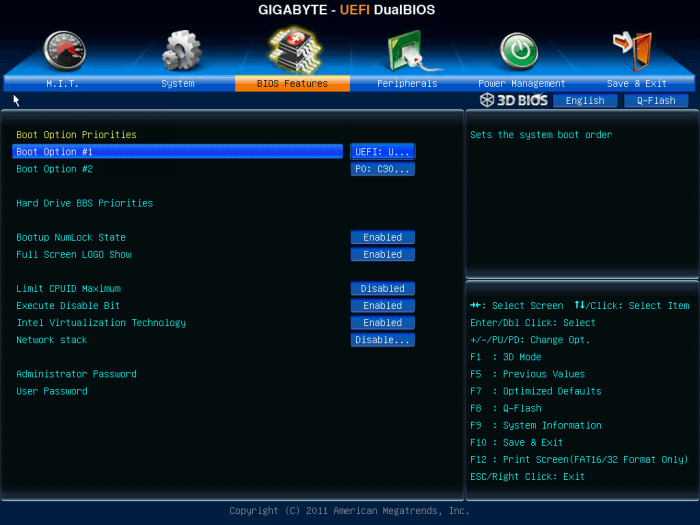700x525 pixels.
Task: Toggle Full Screen LOGO Show setting
Action: (382, 254)
